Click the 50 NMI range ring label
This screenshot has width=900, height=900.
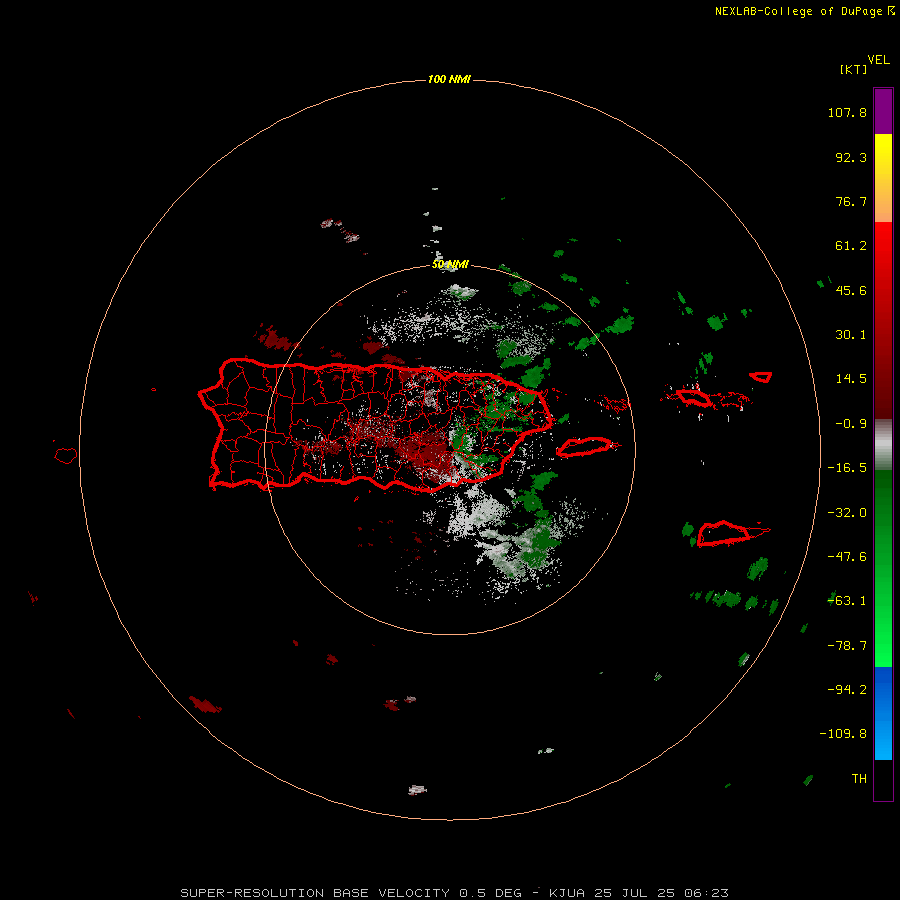tap(450, 265)
